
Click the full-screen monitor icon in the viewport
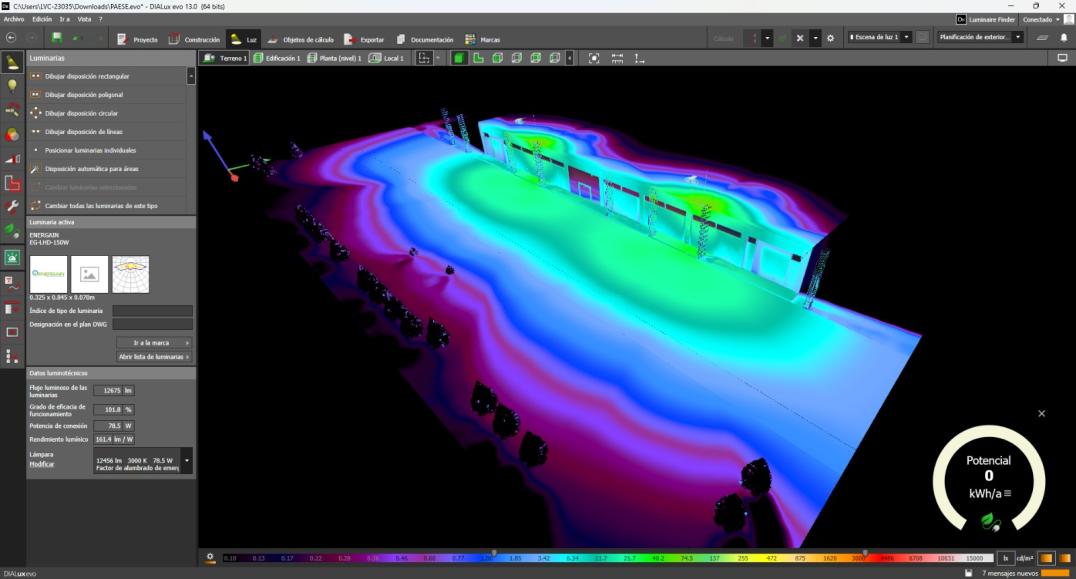coord(1062,58)
